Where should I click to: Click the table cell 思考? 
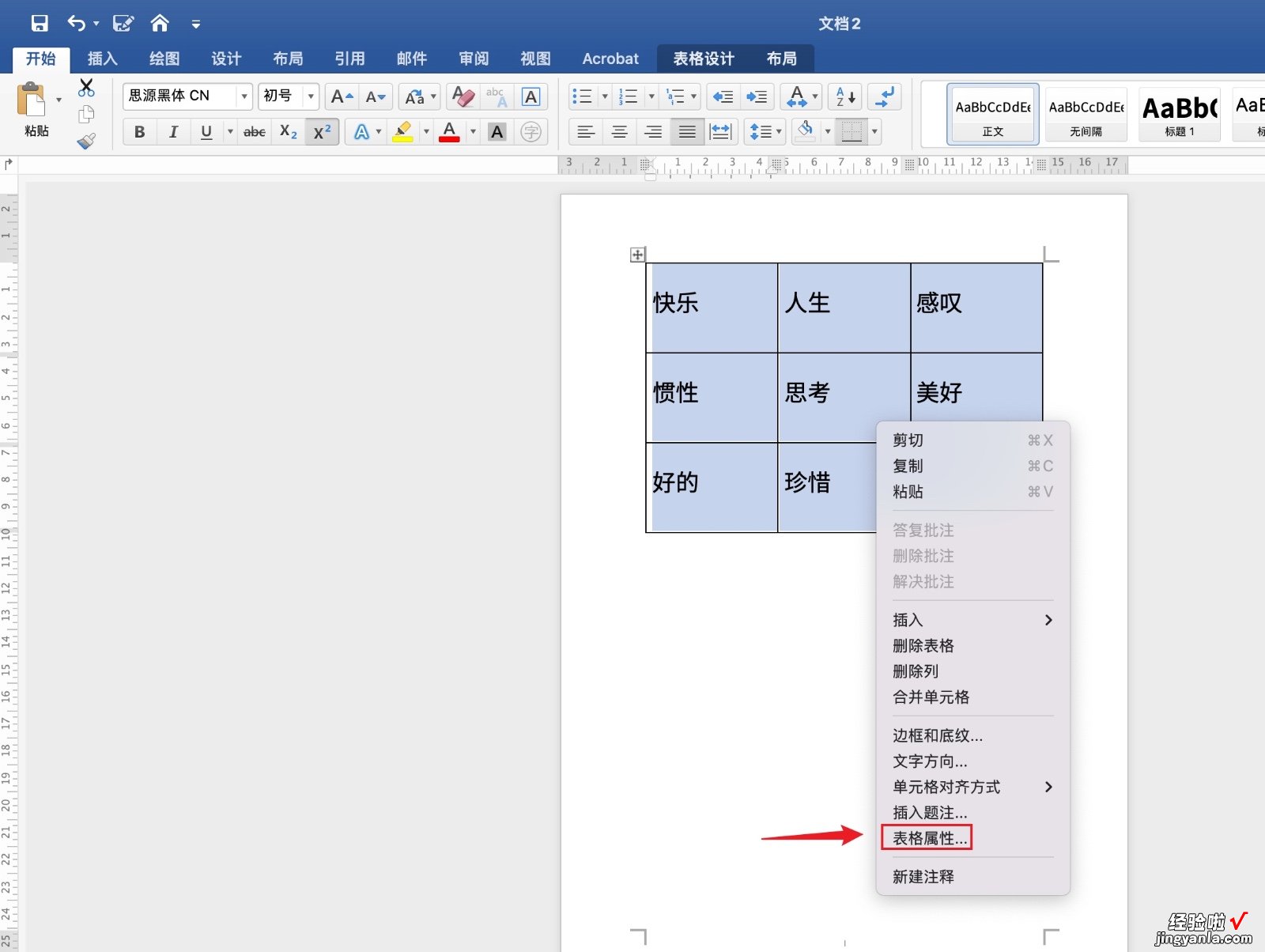click(x=844, y=397)
